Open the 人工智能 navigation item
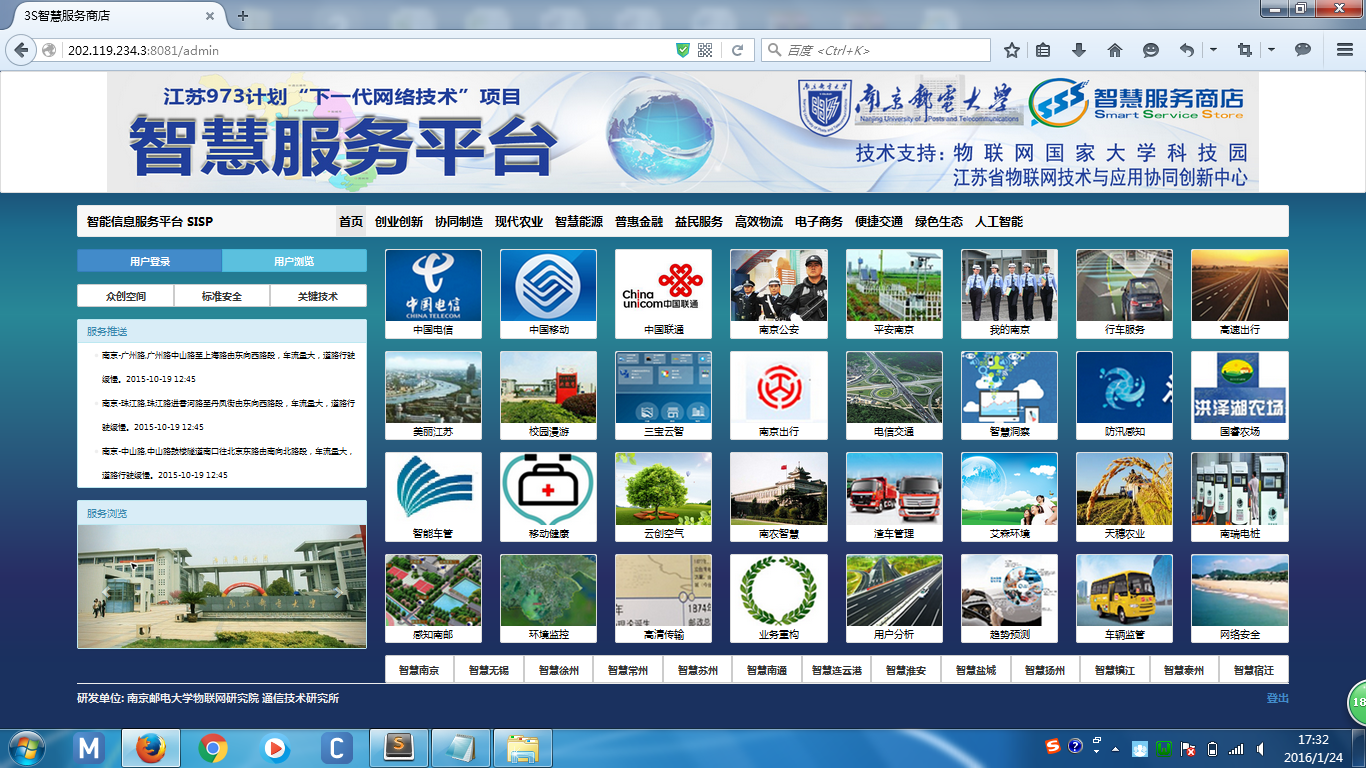The image size is (1366, 768). coord(999,221)
